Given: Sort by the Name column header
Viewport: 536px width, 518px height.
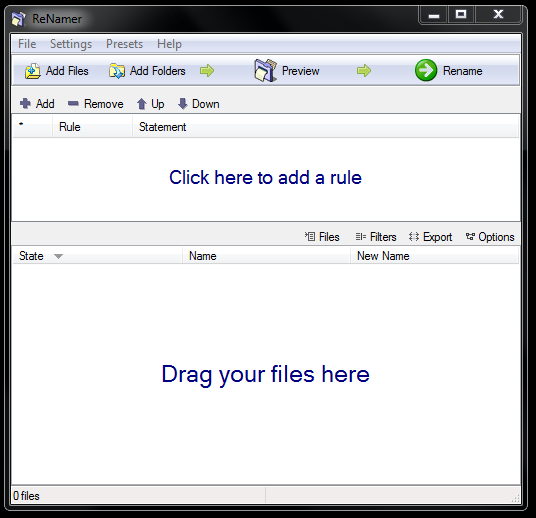Looking at the screenshot, I should pyautogui.click(x=267, y=256).
